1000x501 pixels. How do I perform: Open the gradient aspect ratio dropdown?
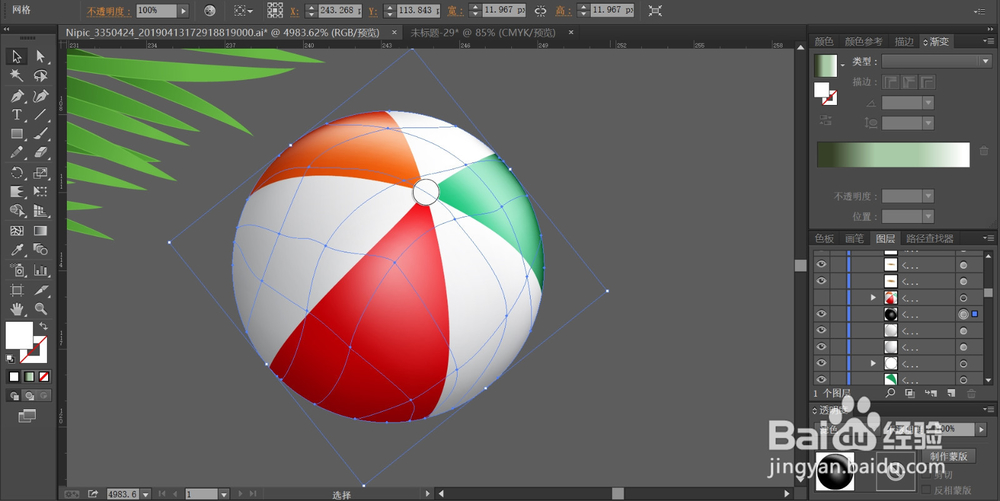coord(929,122)
